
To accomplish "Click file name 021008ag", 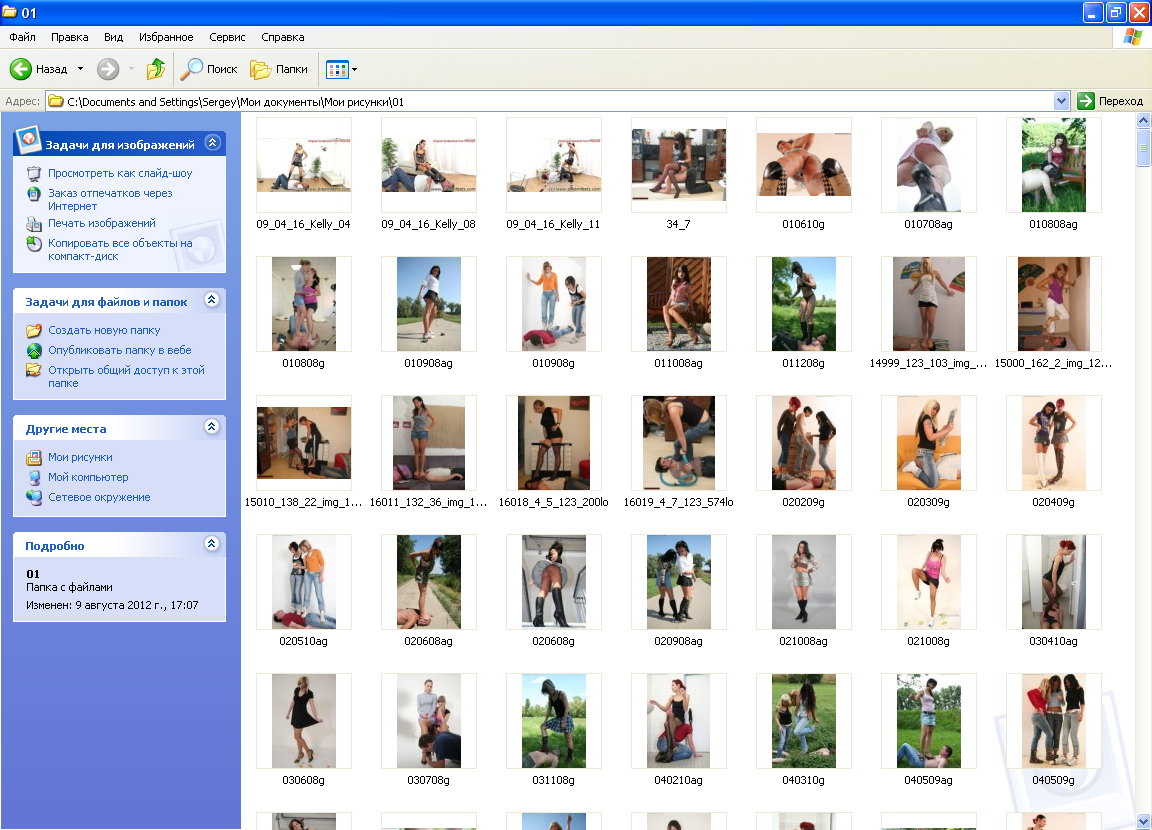I will click(x=803, y=641).
